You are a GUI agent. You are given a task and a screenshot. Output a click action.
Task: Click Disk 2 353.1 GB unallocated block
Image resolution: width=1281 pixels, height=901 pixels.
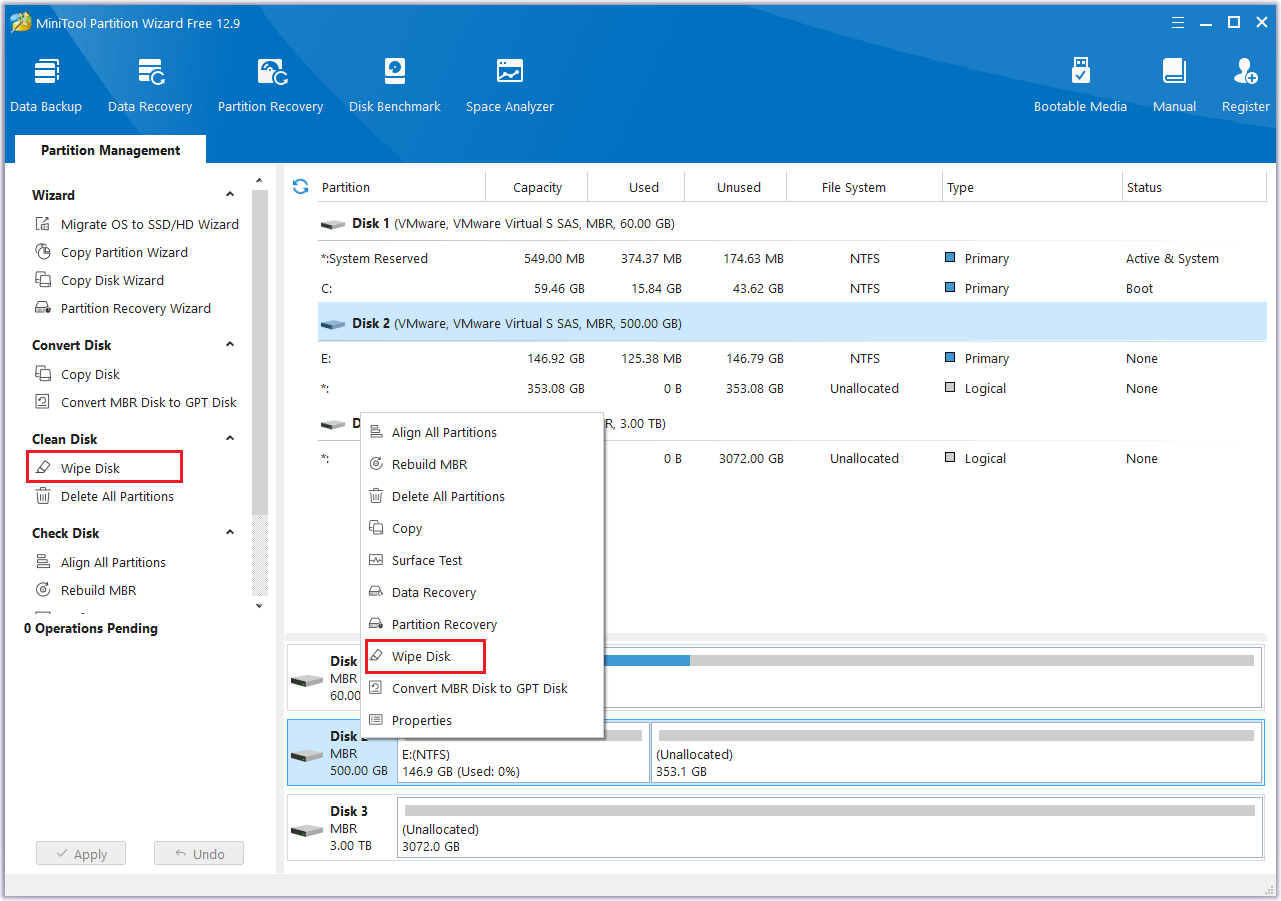[956, 753]
